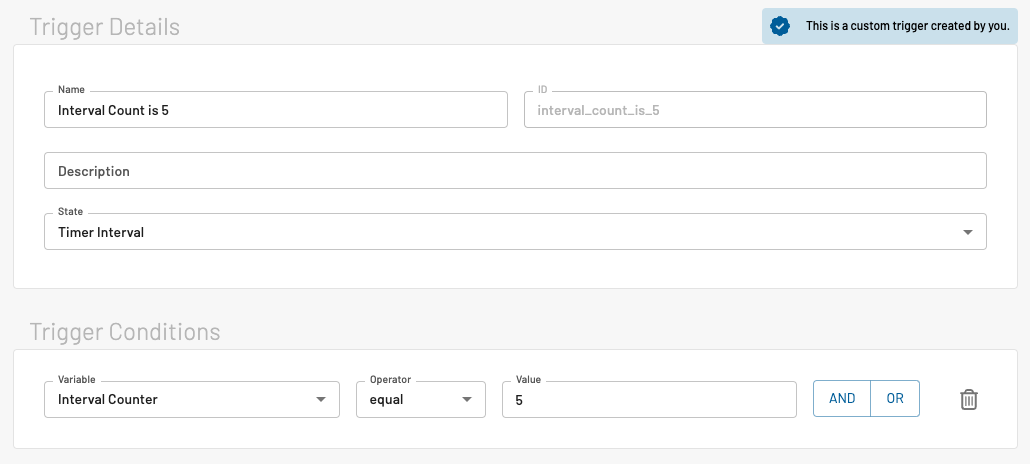This screenshot has width=1030, height=464.
Task: Open the State dropdown showing Timer Interval
Action: point(515,232)
